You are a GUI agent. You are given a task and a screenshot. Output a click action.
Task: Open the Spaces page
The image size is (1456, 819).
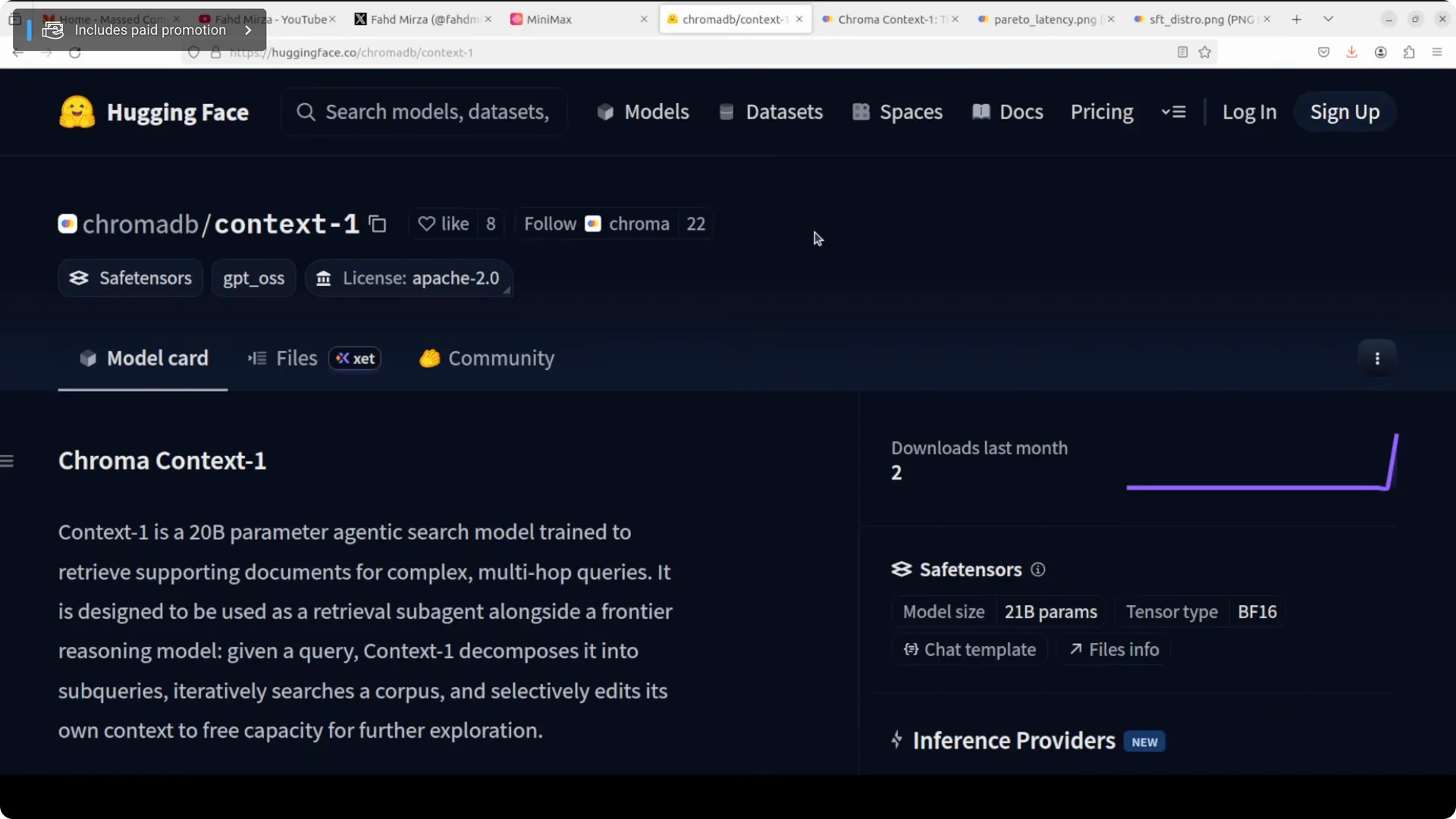(897, 112)
